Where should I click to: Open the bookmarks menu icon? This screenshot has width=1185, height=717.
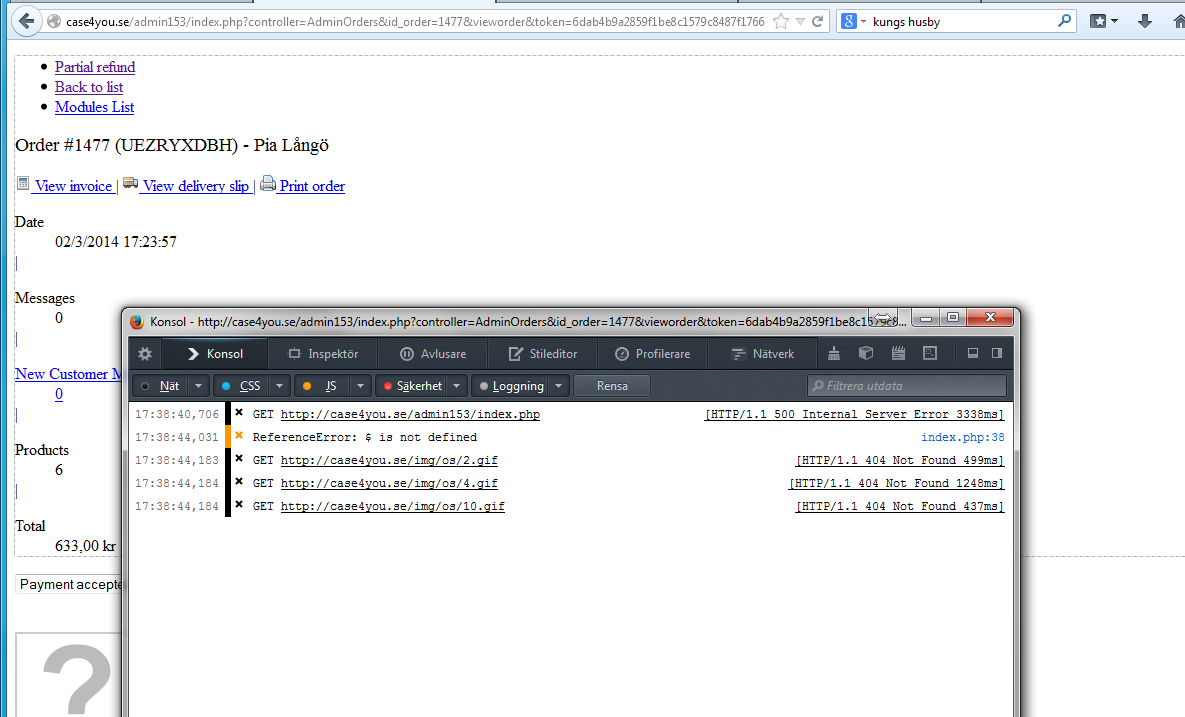(1098, 21)
